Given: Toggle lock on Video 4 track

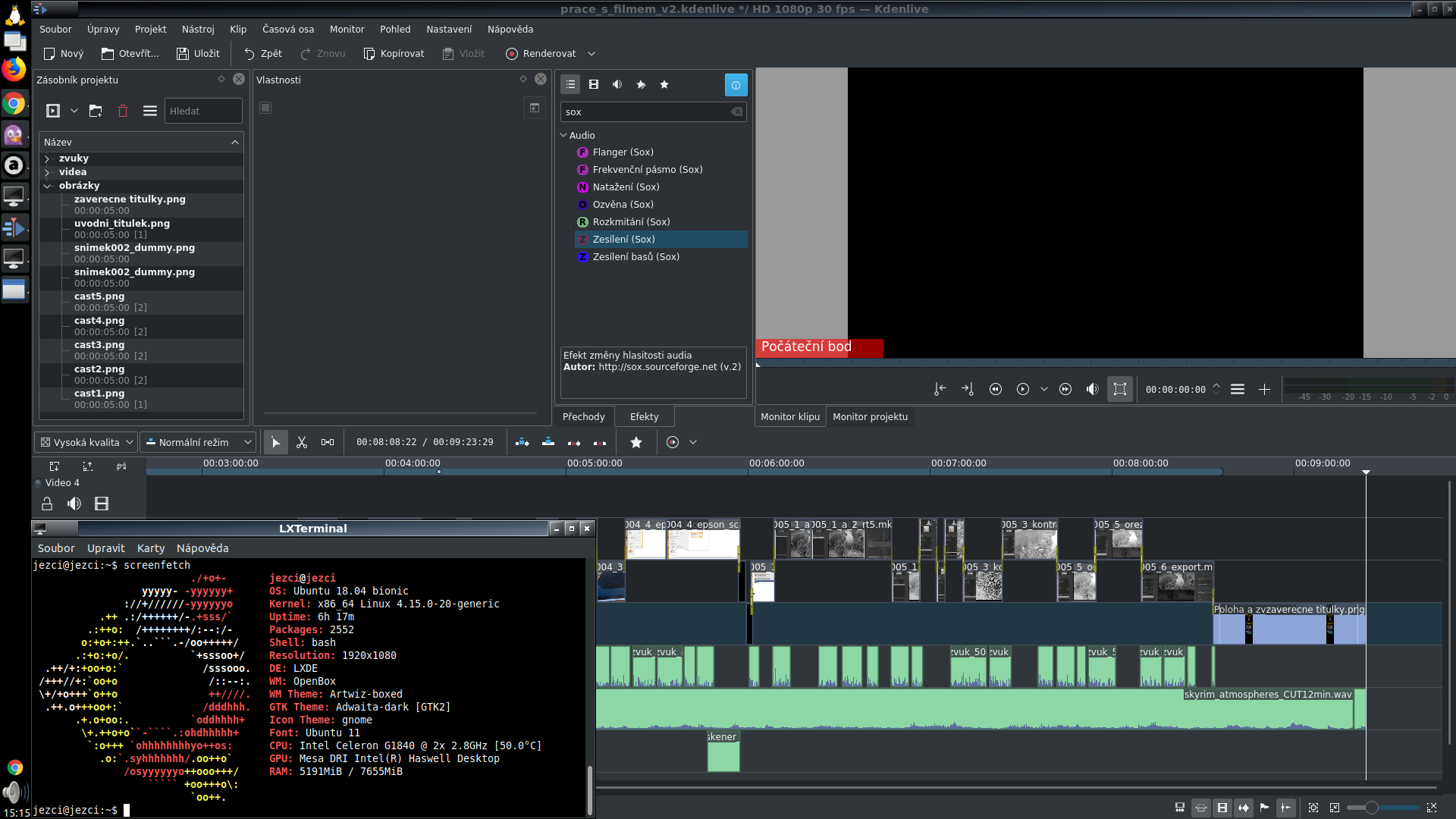Looking at the screenshot, I should (x=47, y=504).
